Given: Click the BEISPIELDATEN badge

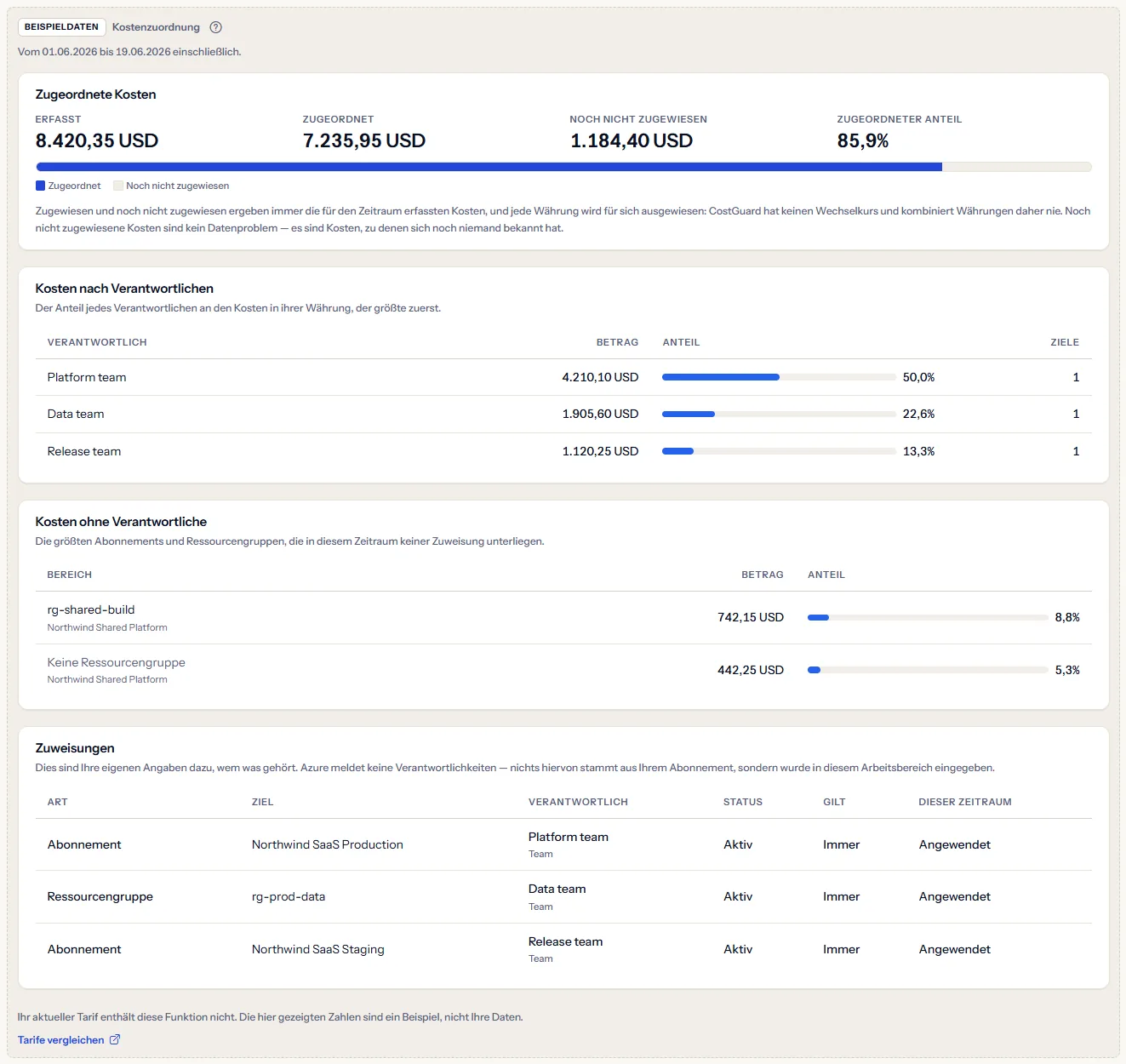Looking at the screenshot, I should click(61, 27).
